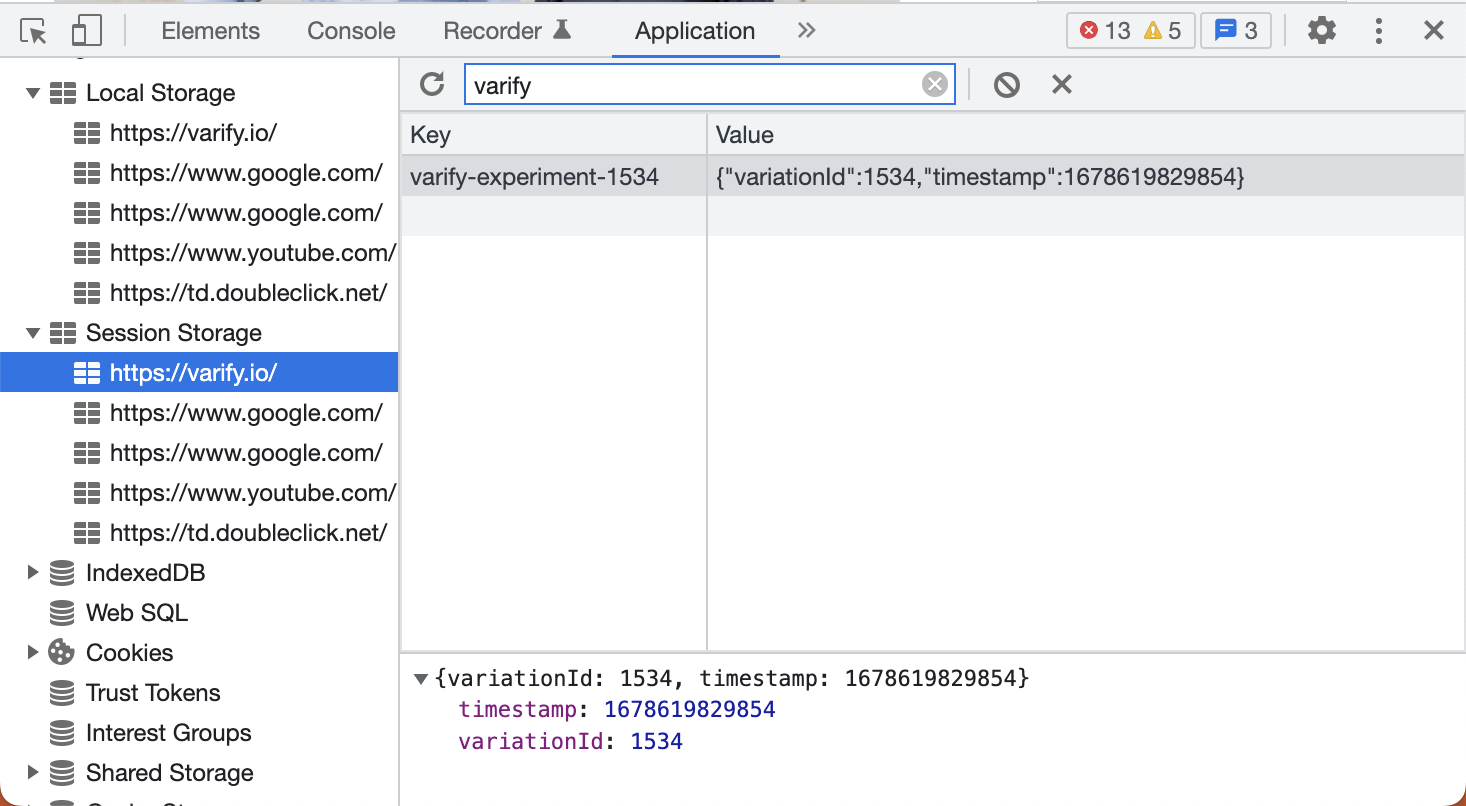The width and height of the screenshot is (1466, 806).
Task: Expand the IndexedDB node
Action: pyautogui.click(x=33, y=573)
